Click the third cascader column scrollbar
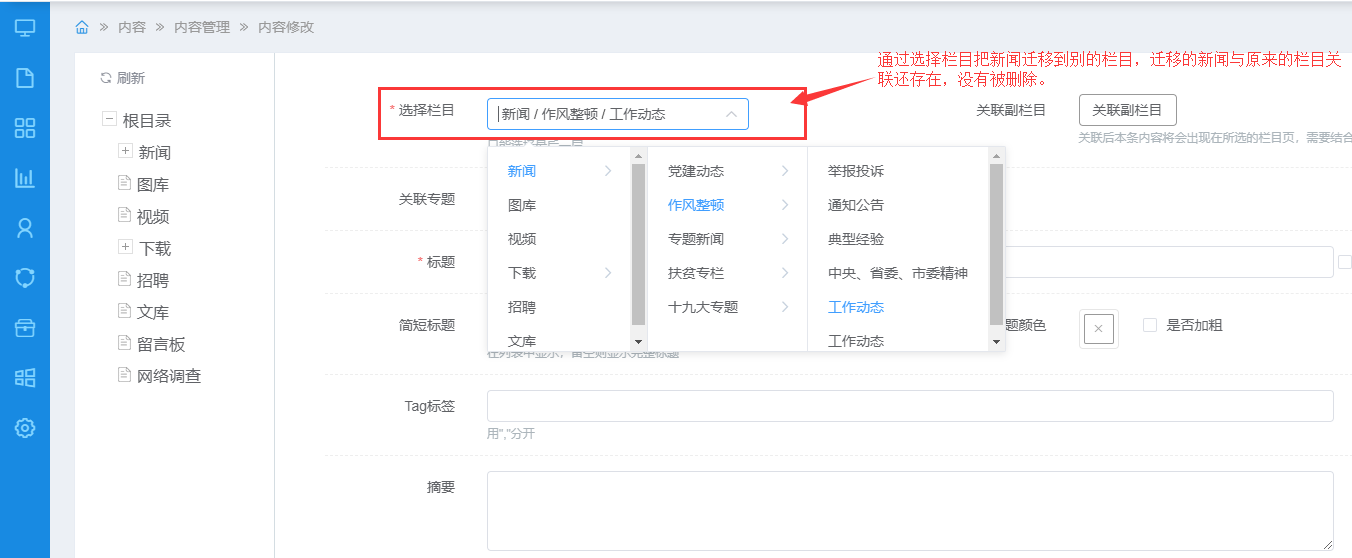1352x558 pixels. pos(996,244)
